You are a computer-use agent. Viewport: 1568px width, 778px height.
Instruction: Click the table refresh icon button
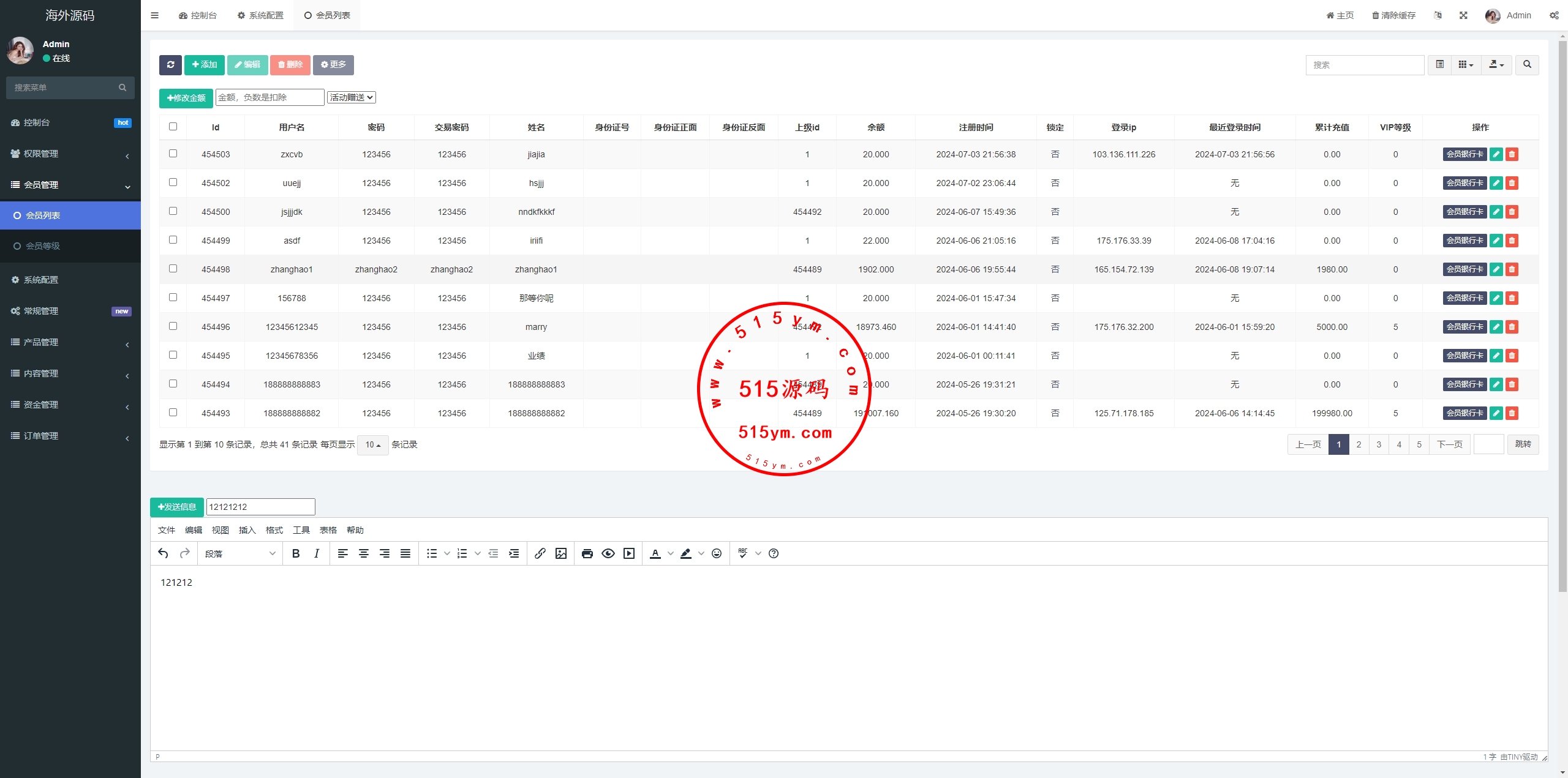pos(170,65)
